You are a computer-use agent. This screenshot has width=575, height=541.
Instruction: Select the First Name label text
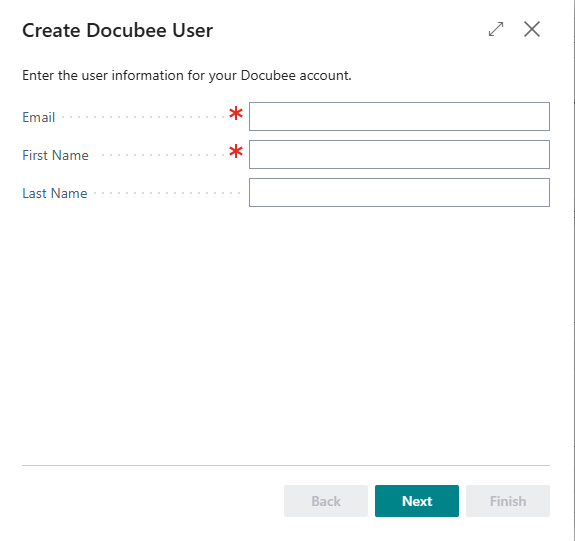(x=55, y=155)
